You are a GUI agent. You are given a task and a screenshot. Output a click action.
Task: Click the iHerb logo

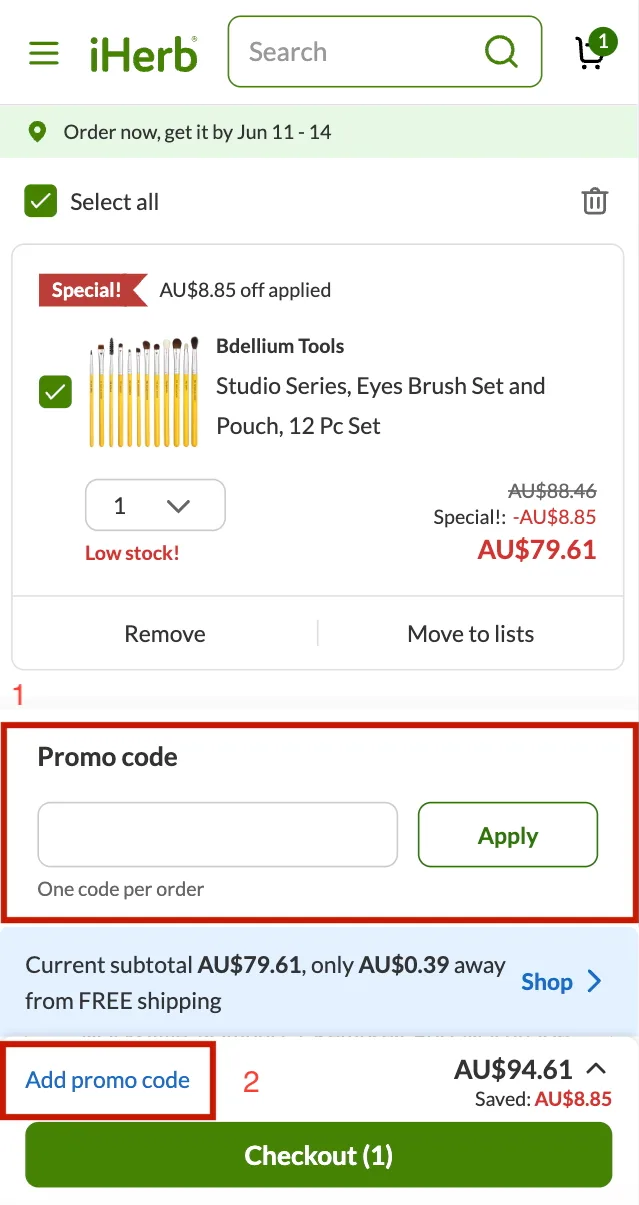pyautogui.click(x=143, y=53)
